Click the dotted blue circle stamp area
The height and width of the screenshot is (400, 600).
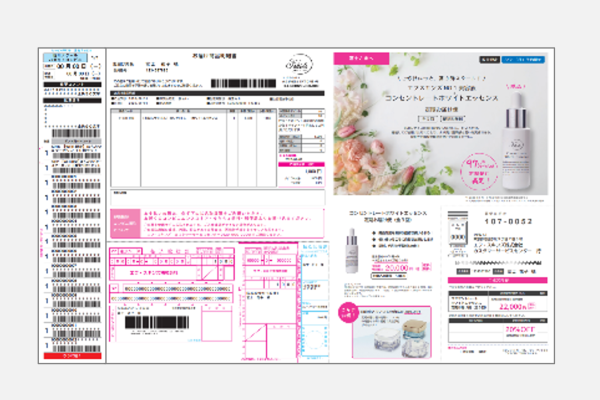314,340
